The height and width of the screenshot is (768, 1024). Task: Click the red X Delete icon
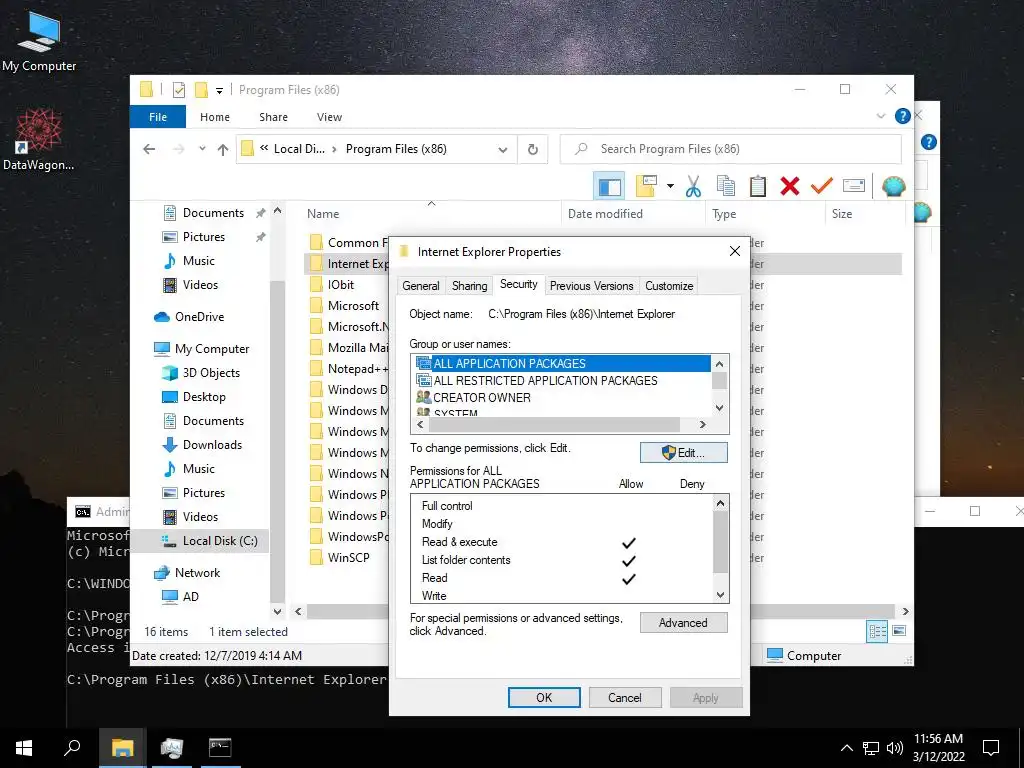pos(790,186)
